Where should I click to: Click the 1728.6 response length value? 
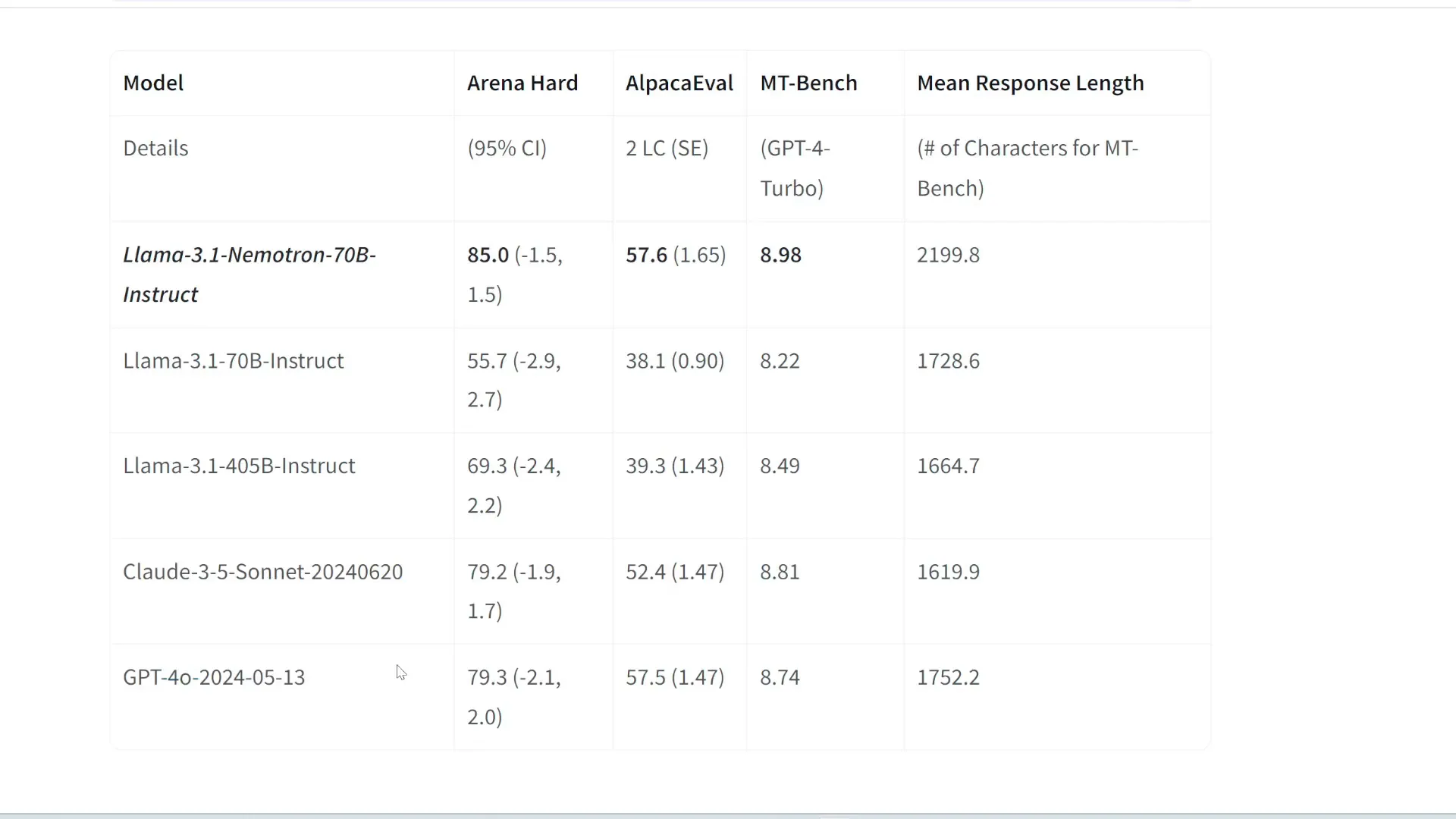[x=948, y=361]
